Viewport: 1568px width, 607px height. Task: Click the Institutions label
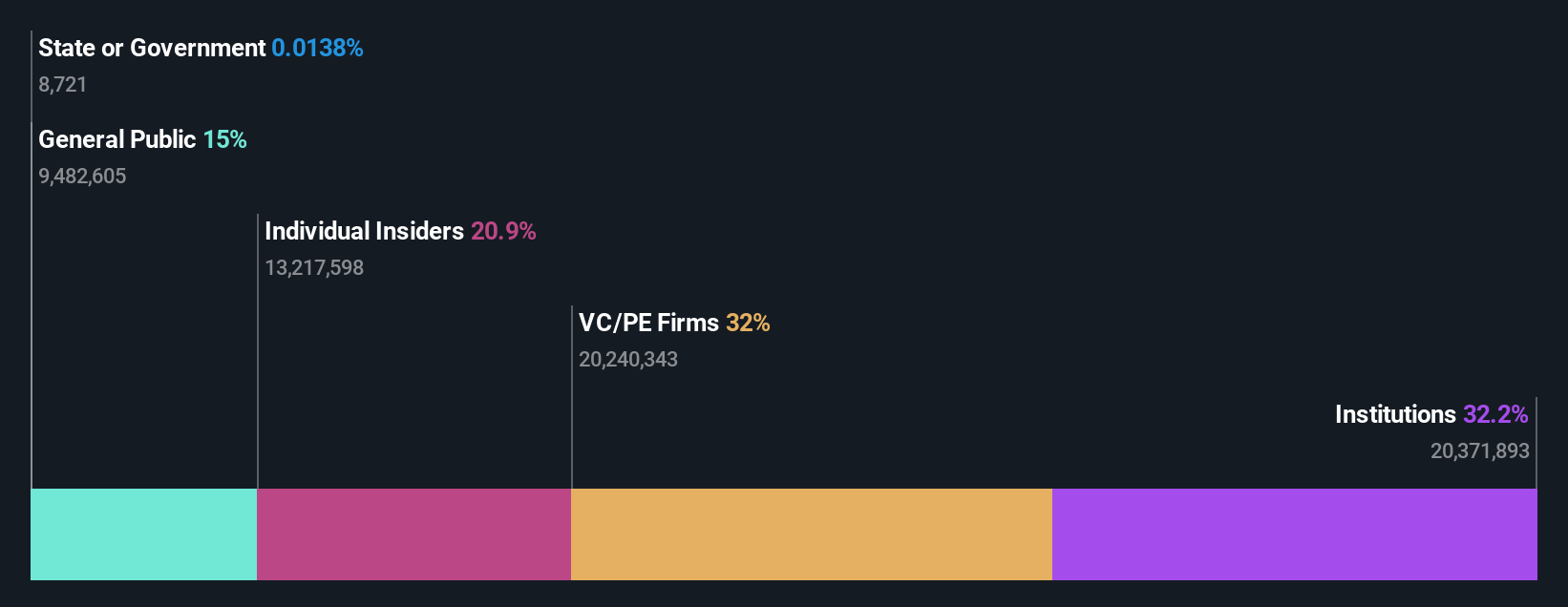[1395, 414]
